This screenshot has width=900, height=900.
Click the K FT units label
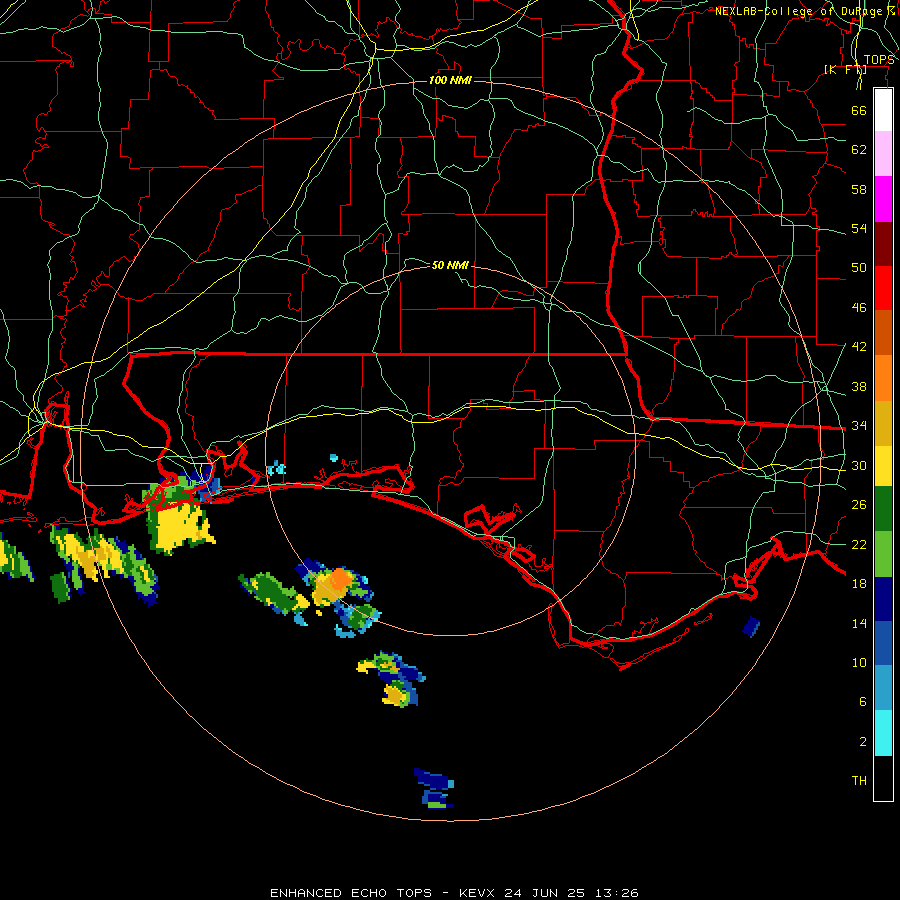click(x=845, y=70)
